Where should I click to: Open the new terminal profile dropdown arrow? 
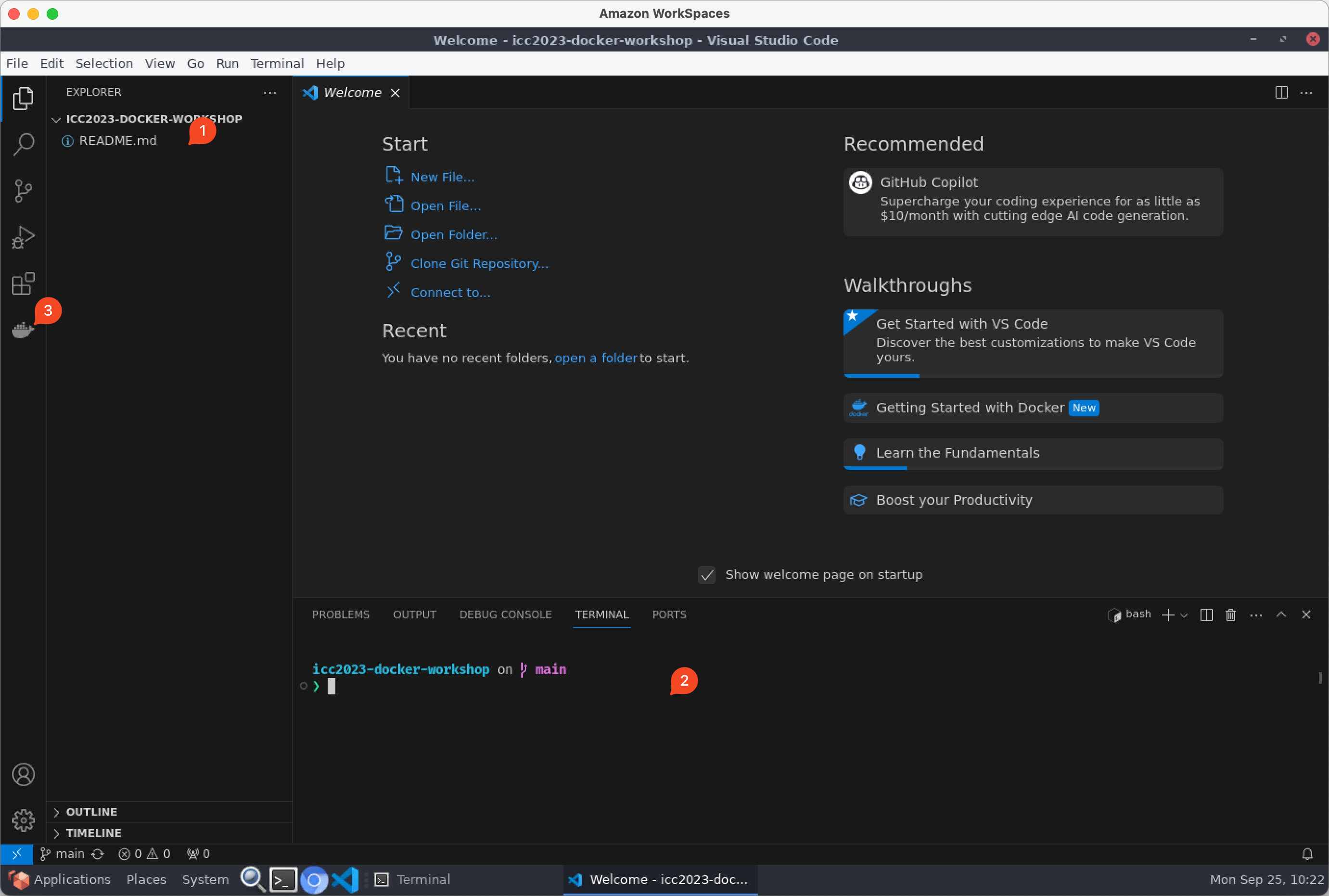(1184, 615)
